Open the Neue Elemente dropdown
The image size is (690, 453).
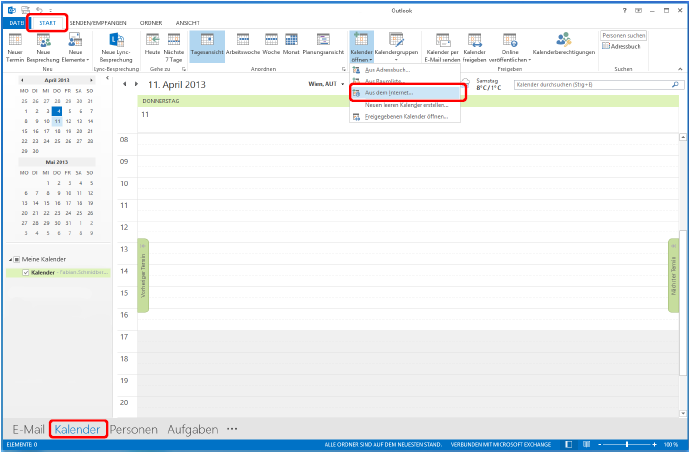(75, 48)
